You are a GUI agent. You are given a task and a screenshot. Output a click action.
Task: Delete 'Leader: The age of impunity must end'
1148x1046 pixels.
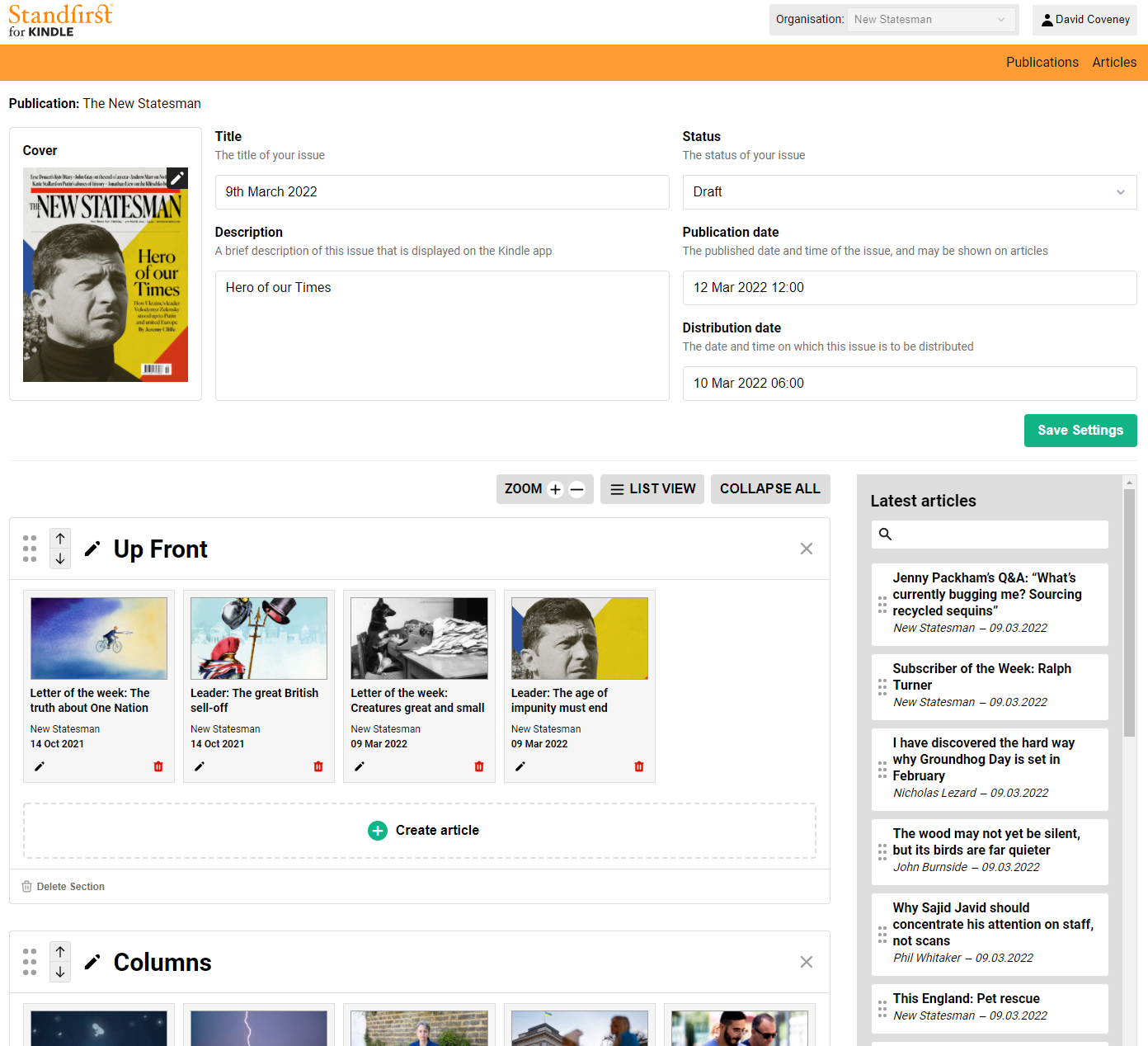point(639,766)
